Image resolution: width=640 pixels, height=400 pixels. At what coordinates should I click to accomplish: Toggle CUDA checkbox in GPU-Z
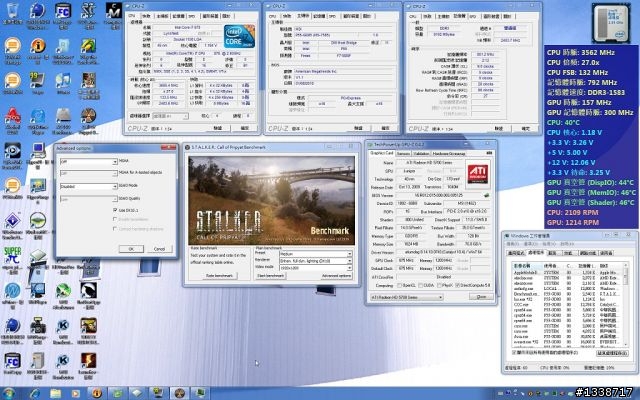[x=420, y=285]
